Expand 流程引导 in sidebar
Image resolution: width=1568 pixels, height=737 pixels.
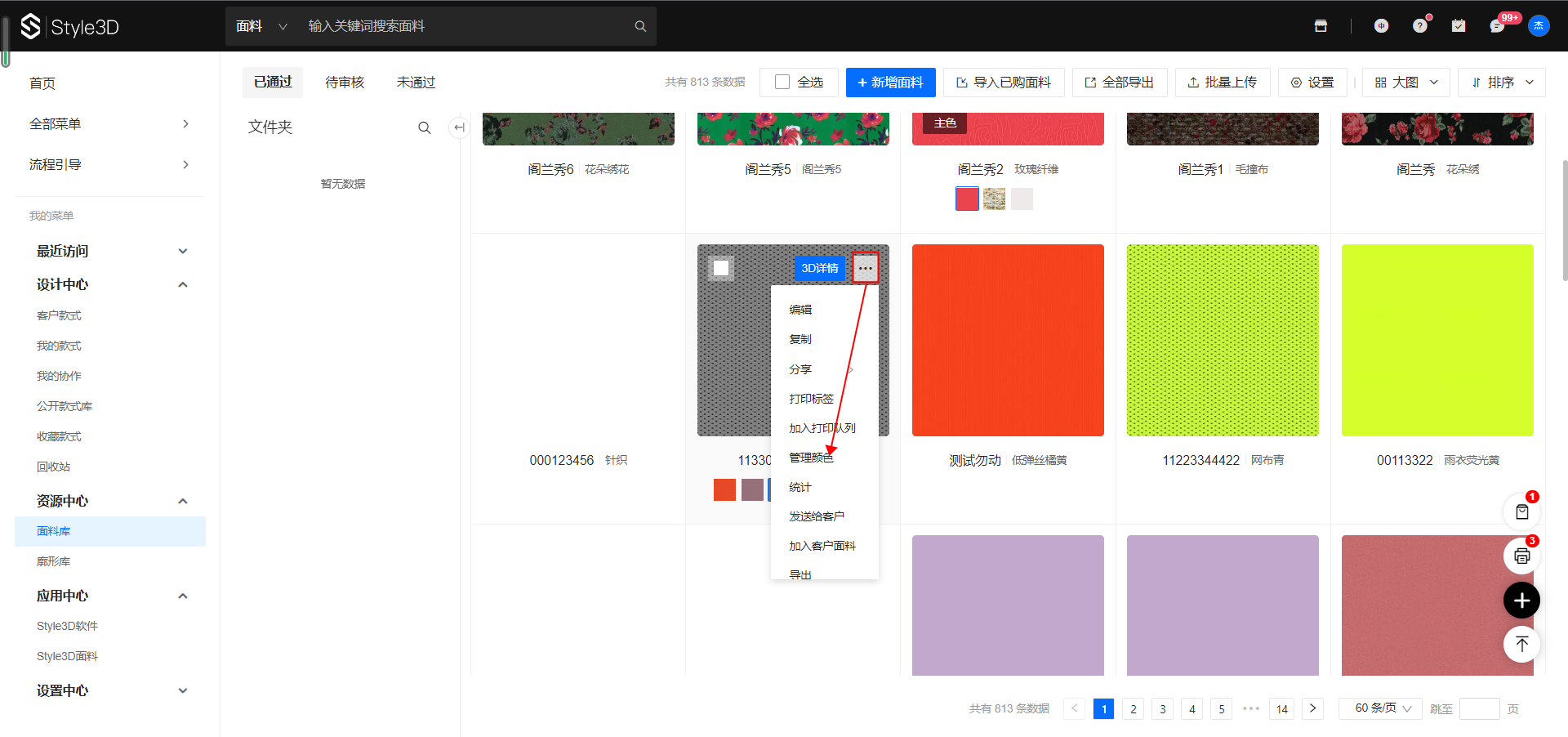(109, 165)
